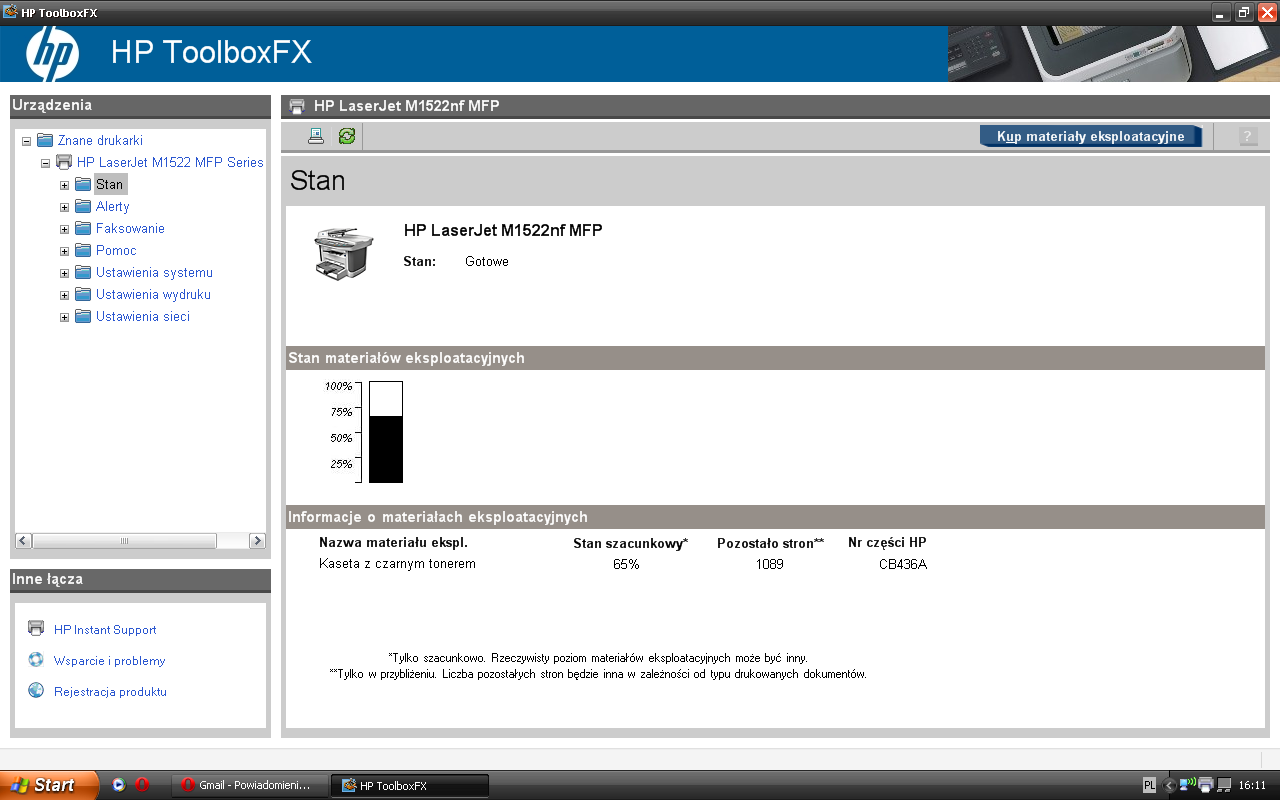This screenshot has height=800, width=1280.
Task: Click the 16:11 clock in the taskbar
Action: pos(1252,785)
